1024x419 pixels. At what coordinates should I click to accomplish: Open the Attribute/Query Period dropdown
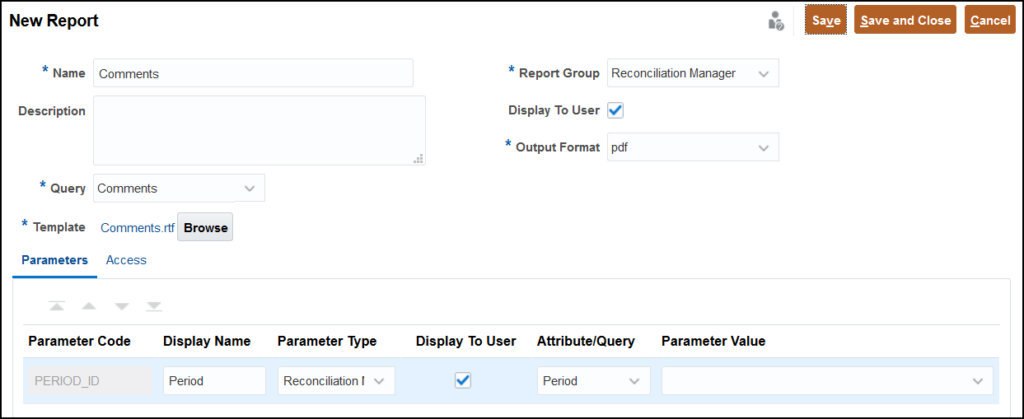click(x=594, y=380)
